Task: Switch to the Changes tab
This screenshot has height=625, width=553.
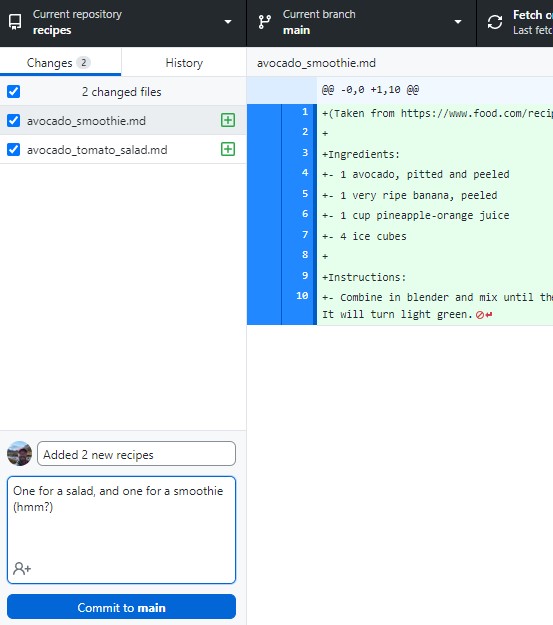Action: pos(60,62)
